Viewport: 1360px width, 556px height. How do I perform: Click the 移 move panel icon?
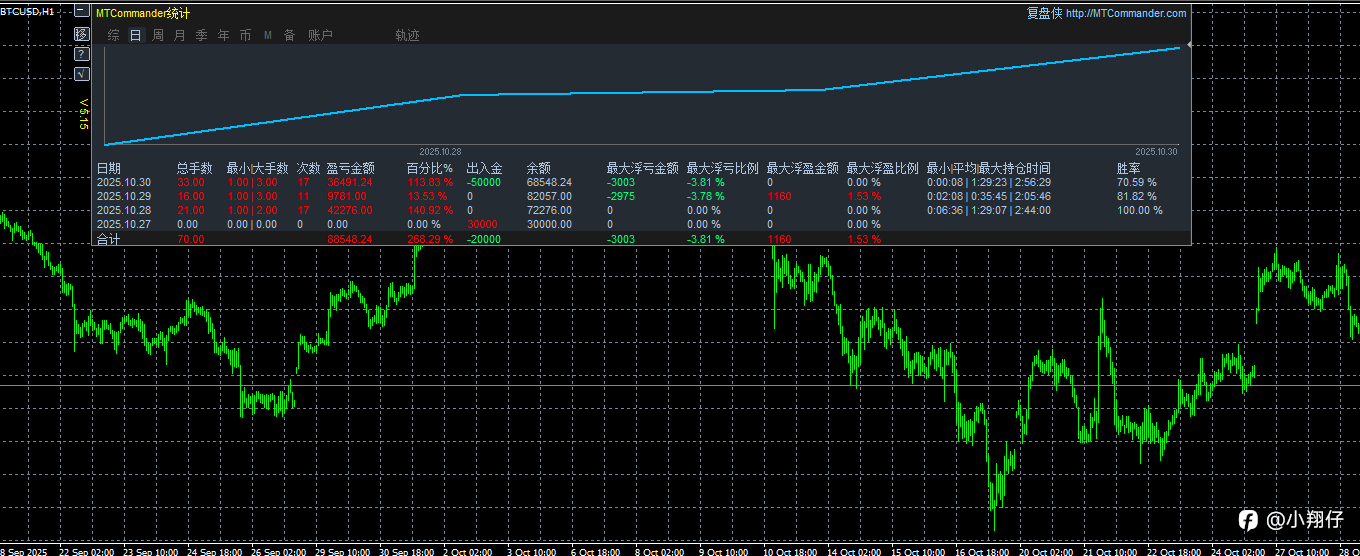pos(81,33)
